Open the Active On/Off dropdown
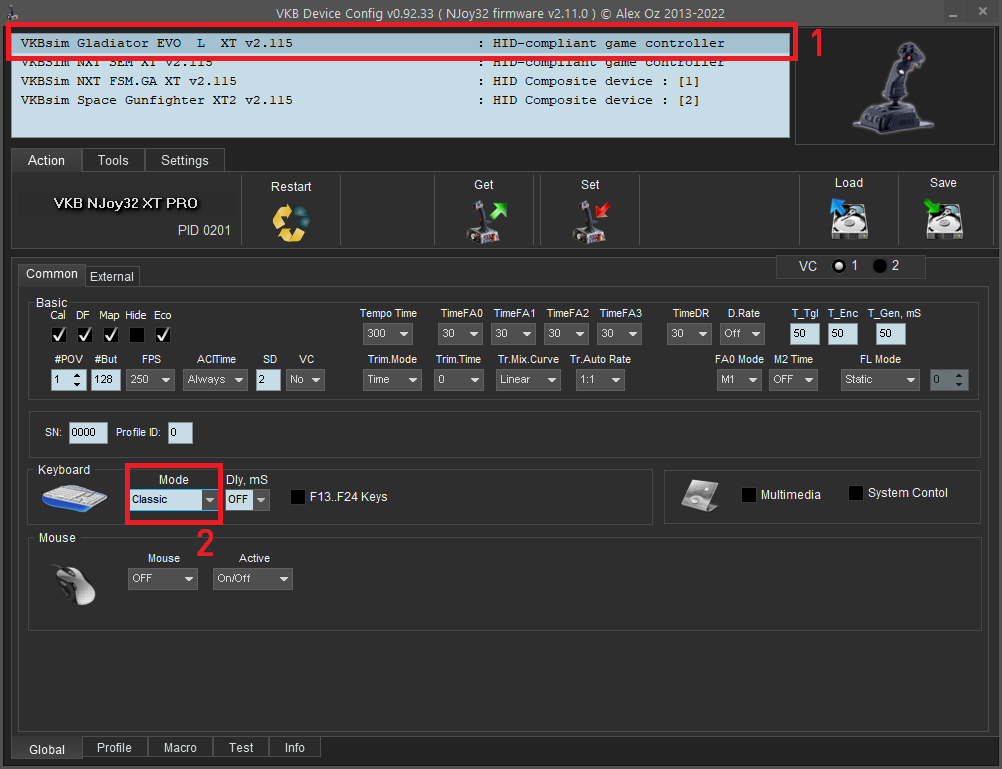The height and width of the screenshot is (769, 1002). [x=252, y=579]
